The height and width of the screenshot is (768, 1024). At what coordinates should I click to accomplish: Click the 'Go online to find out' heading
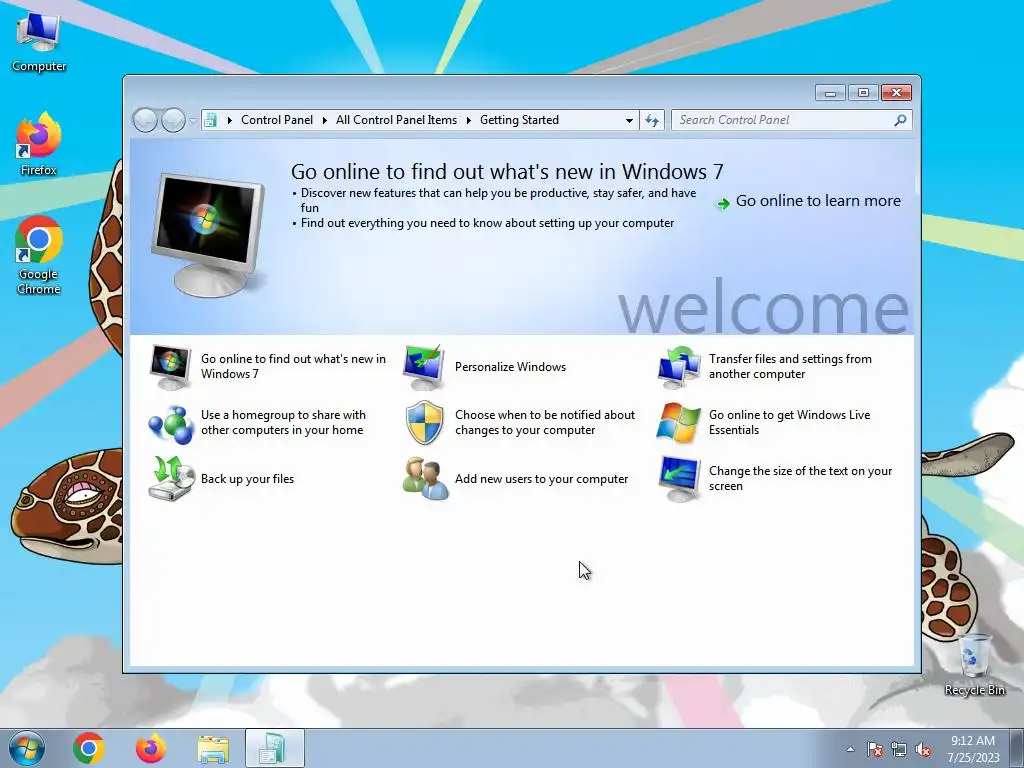(507, 172)
